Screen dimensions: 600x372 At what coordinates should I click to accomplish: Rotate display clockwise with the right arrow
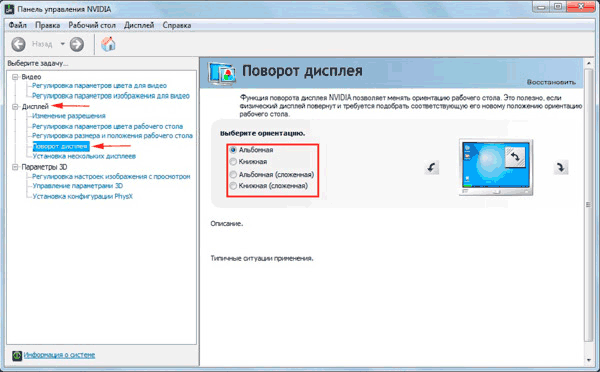(561, 167)
